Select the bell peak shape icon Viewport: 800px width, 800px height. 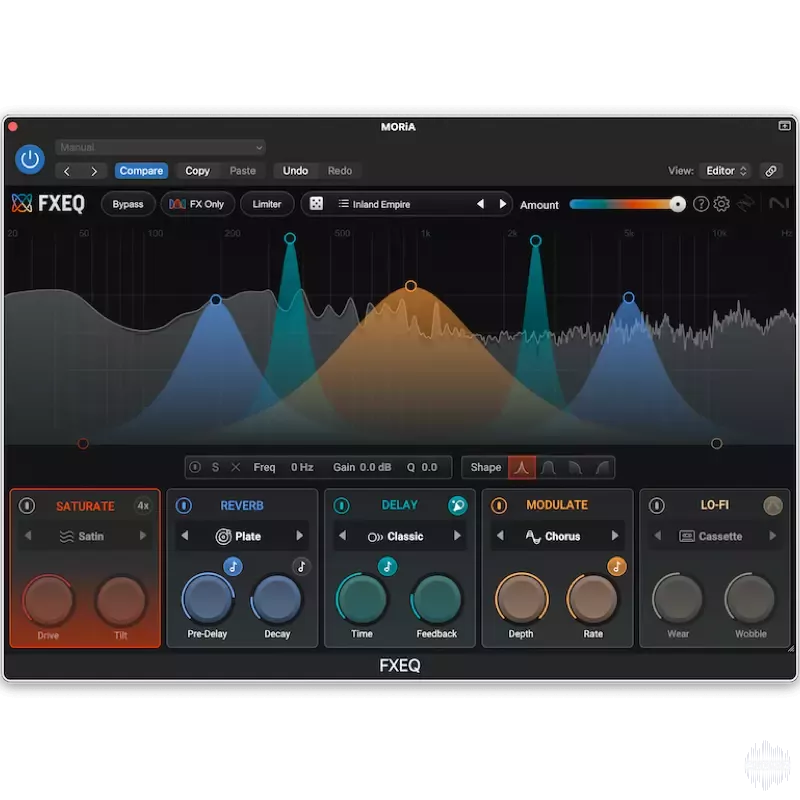pos(521,467)
